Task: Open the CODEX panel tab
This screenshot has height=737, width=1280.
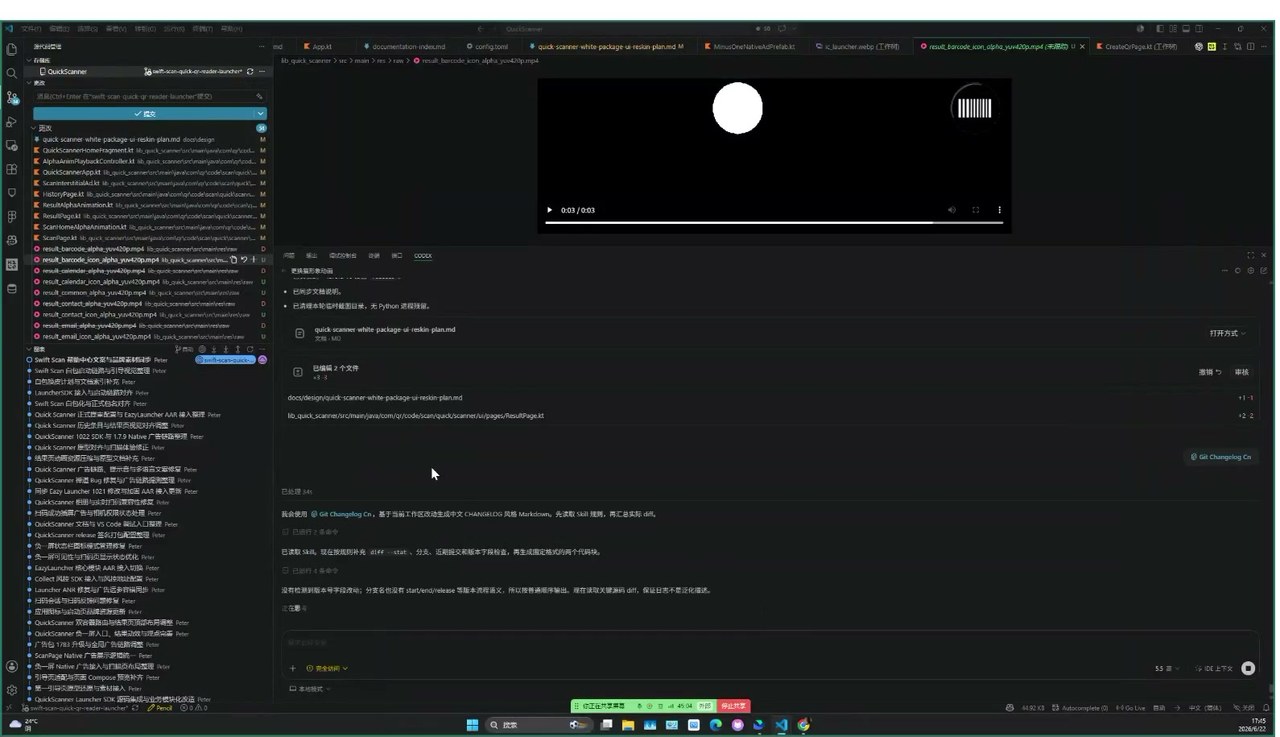Action: point(423,256)
